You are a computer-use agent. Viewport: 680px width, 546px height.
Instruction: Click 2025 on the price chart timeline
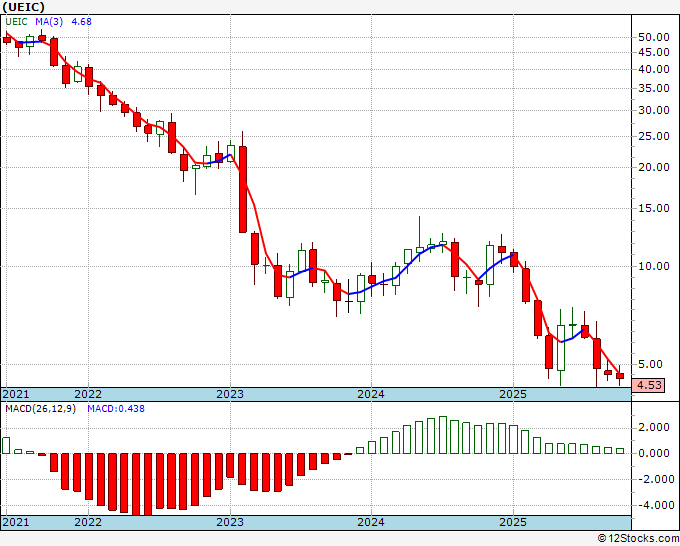tap(513, 394)
